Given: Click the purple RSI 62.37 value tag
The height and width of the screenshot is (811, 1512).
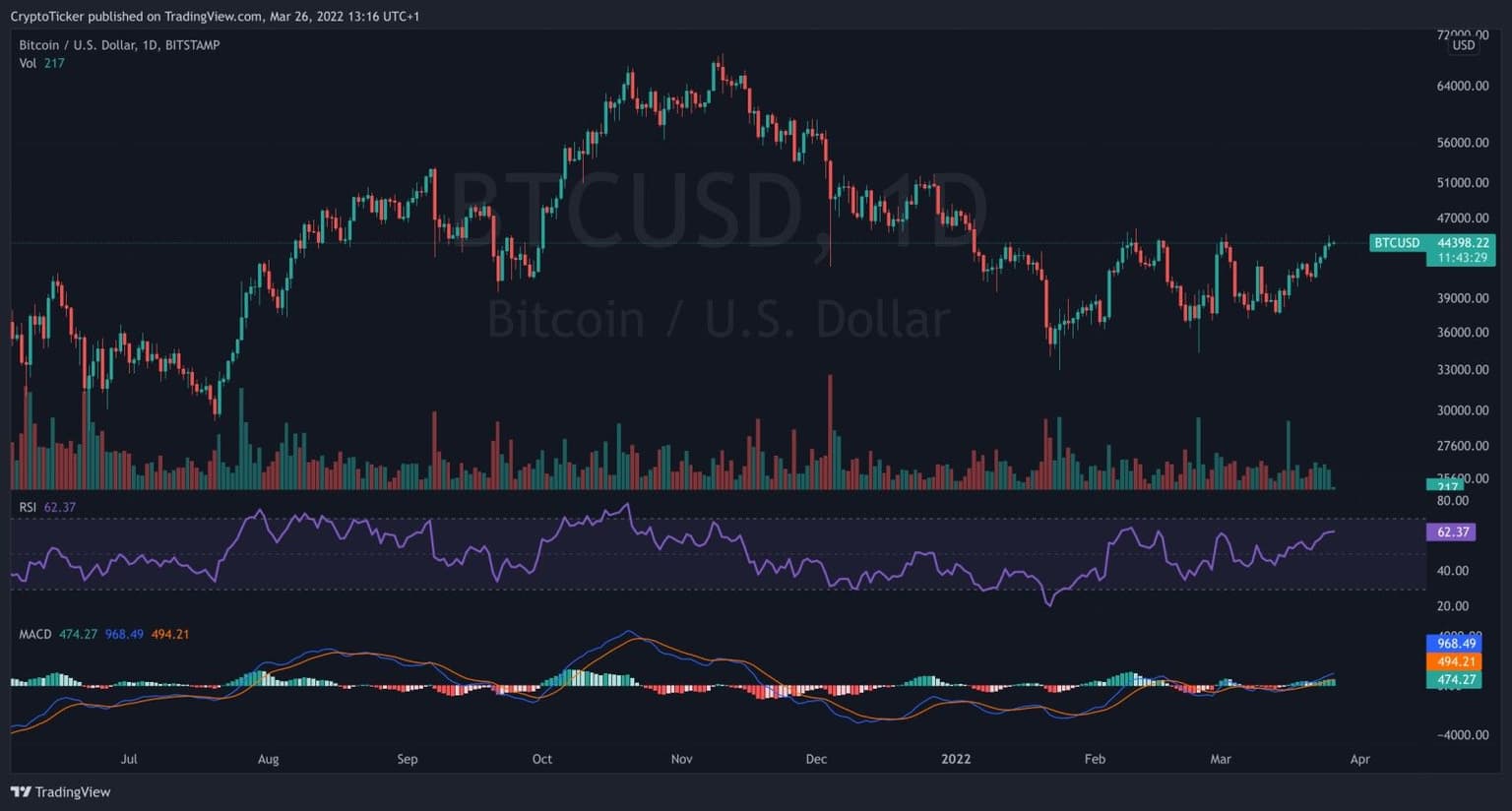Looking at the screenshot, I should point(1452,531).
